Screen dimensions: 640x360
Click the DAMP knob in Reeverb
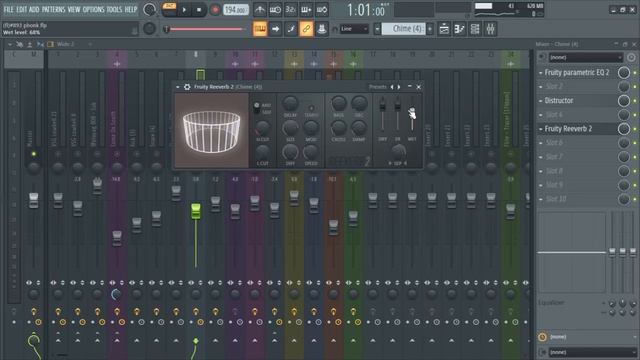tap(358, 128)
